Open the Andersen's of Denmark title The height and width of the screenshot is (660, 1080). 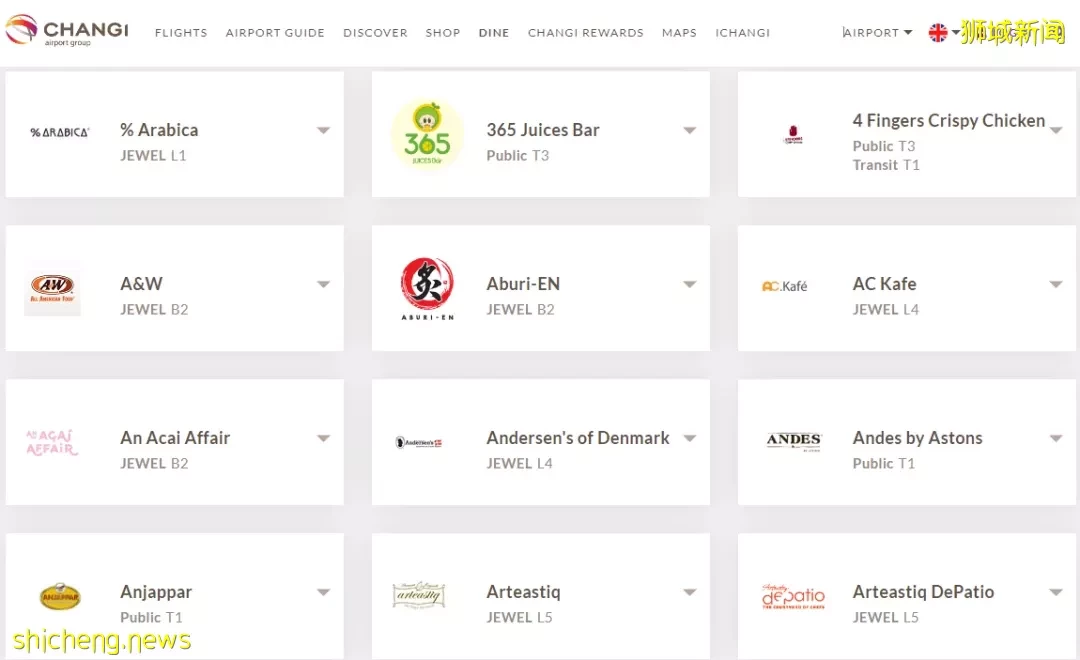(578, 437)
